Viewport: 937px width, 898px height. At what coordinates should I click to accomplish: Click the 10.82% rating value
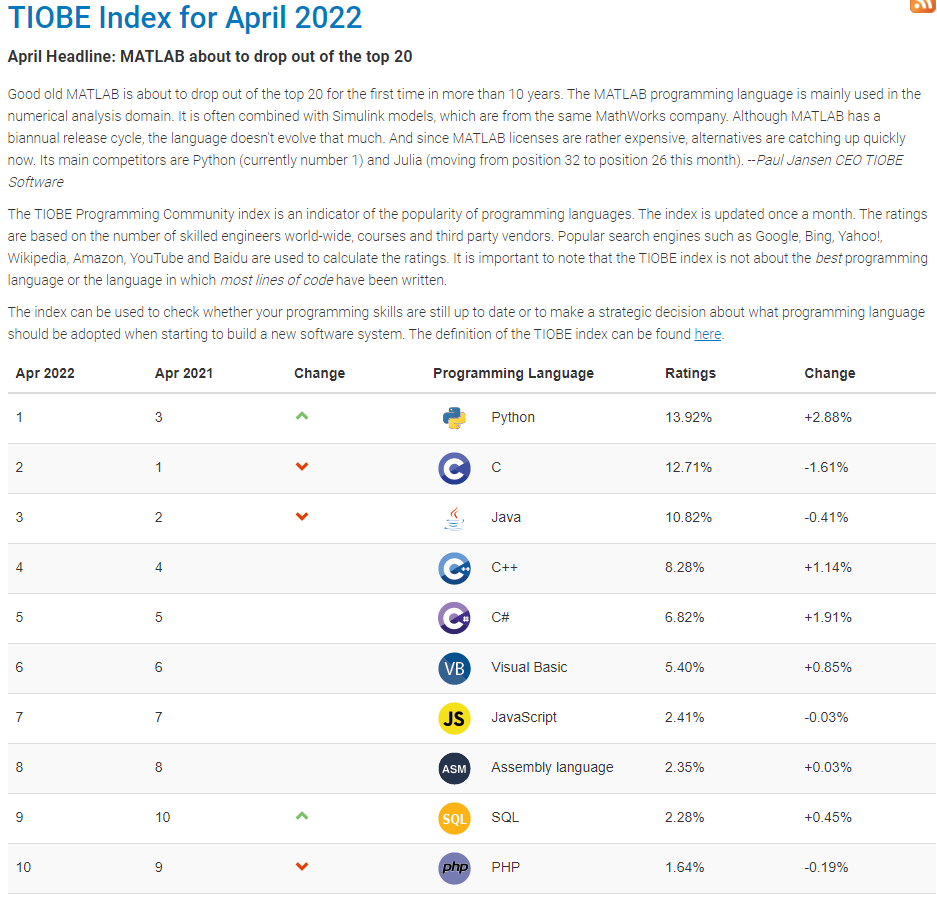(688, 517)
